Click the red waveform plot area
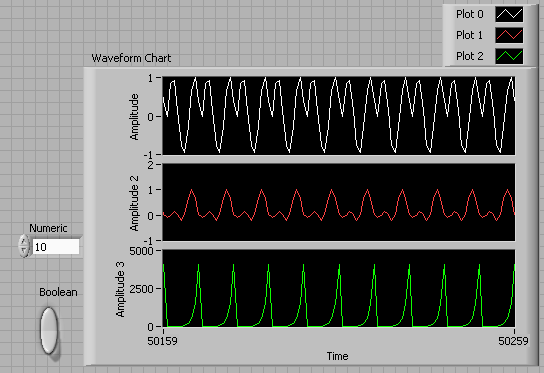The height and width of the screenshot is (373, 544). [339, 202]
